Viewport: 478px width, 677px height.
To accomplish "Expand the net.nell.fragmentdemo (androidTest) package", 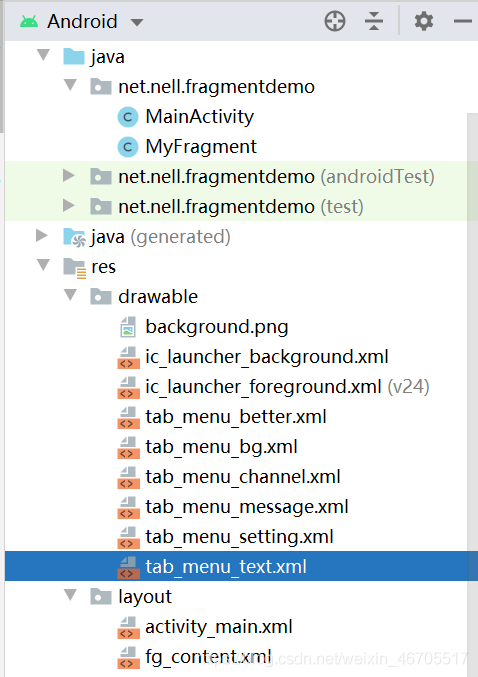I will pos(69,175).
